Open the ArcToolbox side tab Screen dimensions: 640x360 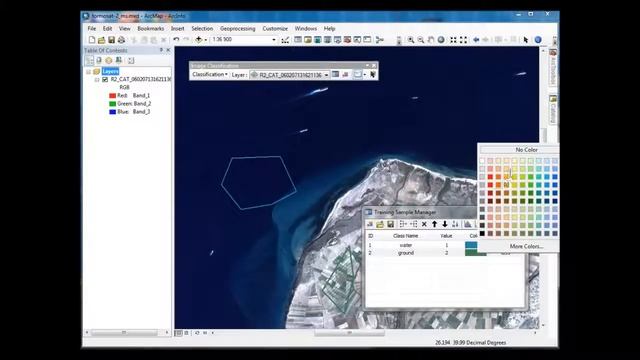coord(553,67)
